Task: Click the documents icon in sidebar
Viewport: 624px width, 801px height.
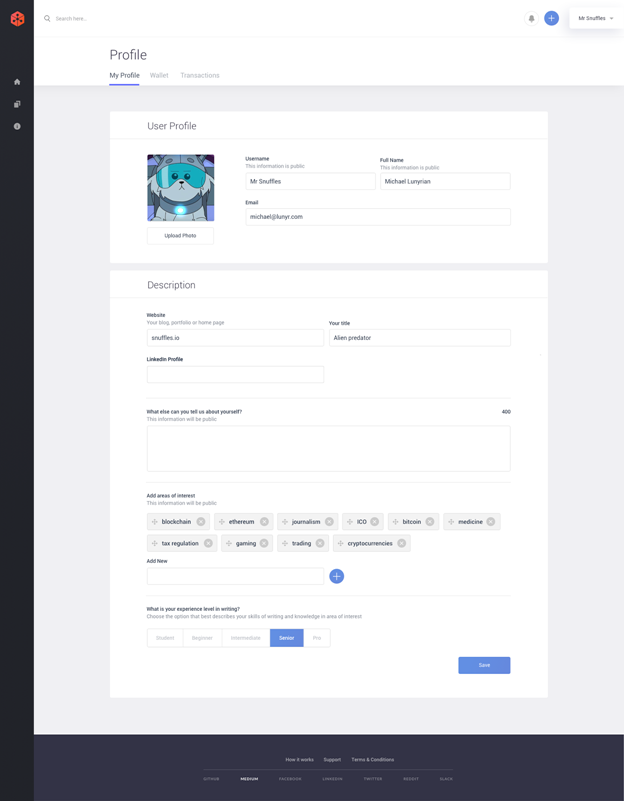Action: (x=17, y=104)
